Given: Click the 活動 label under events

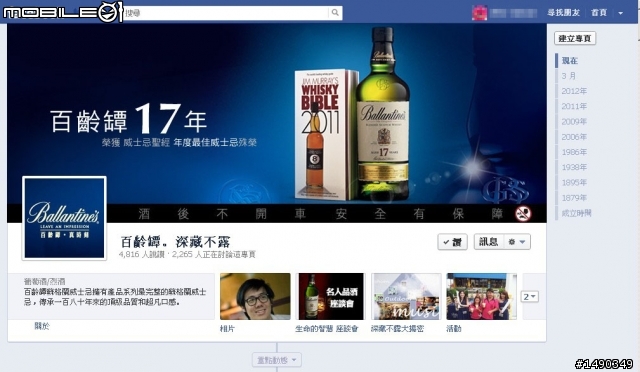Looking at the screenshot, I should 453,329.
